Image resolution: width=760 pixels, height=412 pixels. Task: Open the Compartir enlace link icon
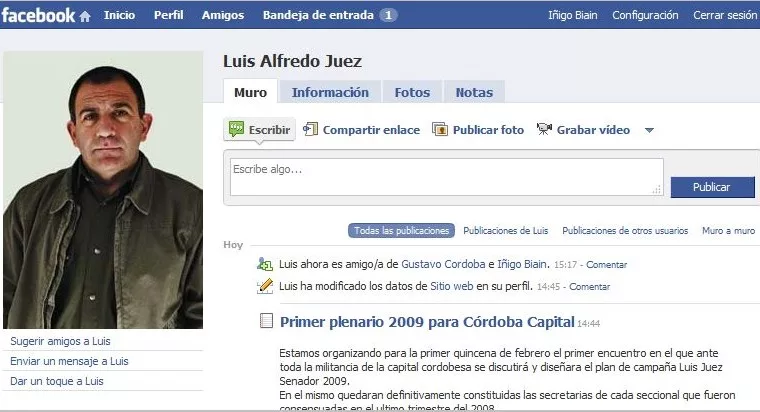(310, 129)
